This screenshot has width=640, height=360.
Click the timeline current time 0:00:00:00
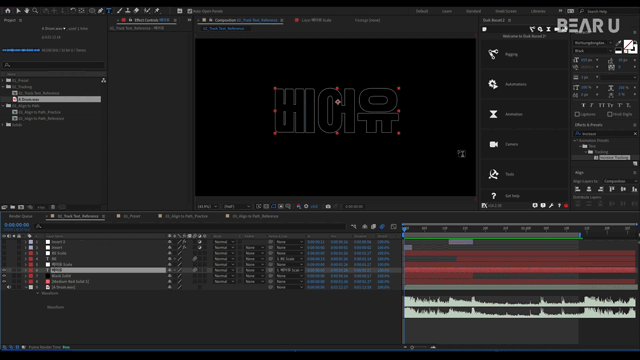pos(17,225)
